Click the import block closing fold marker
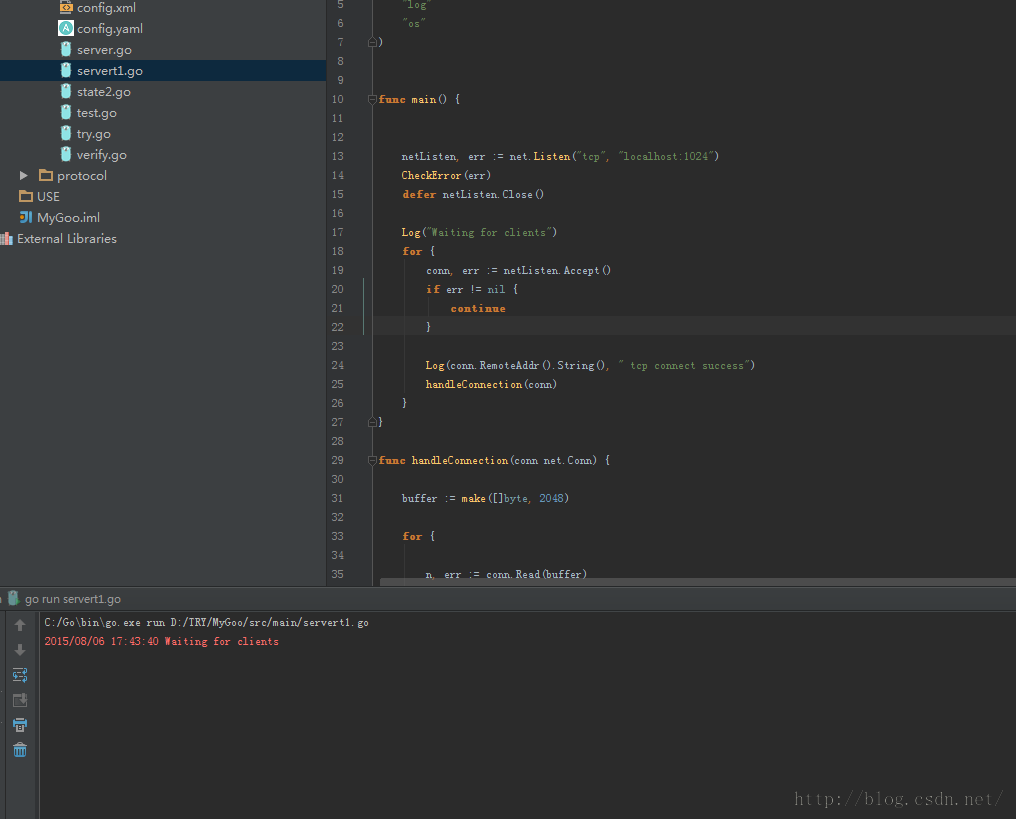This screenshot has height=819, width=1016. coord(373,42)
